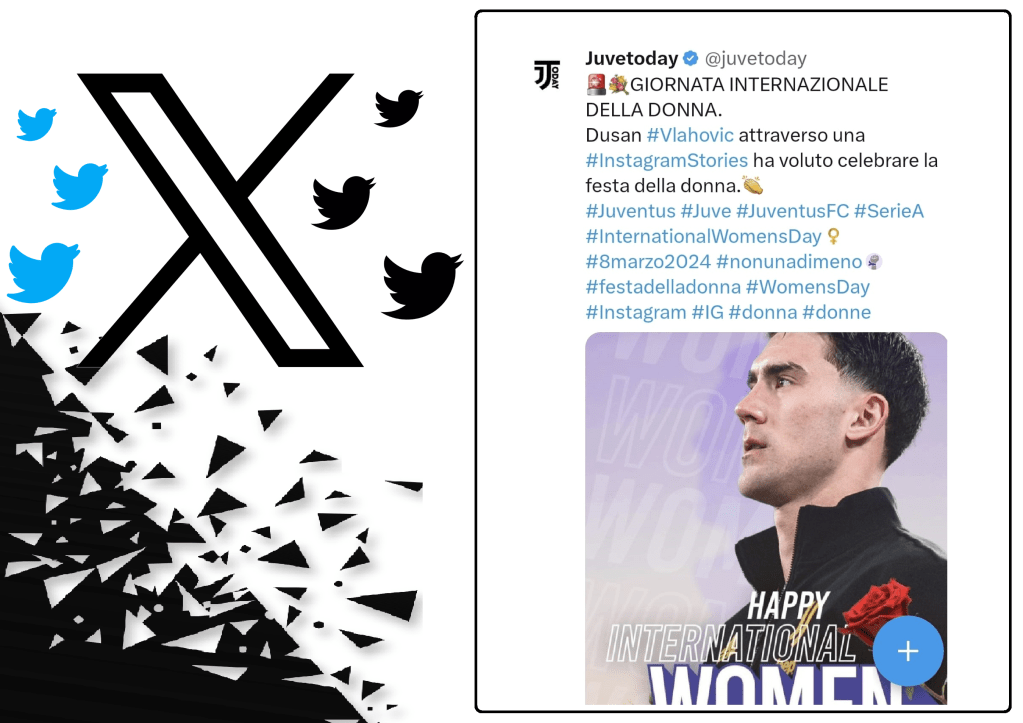Click the blue verified badge next to Juvetoday
The height and width of the screenshot is (723, 1023).
click(690, 58)
